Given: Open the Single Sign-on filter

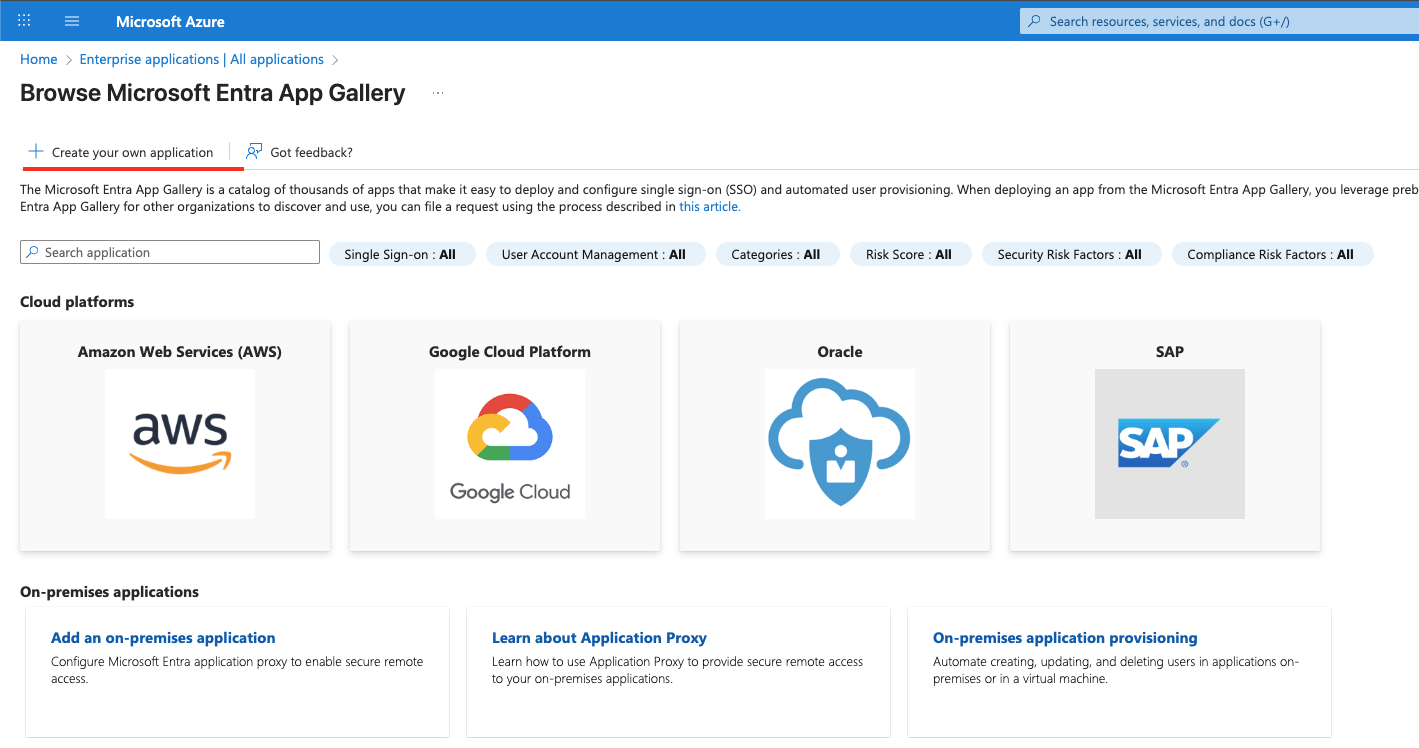Looking at the screenshot, I should point(402,253).
